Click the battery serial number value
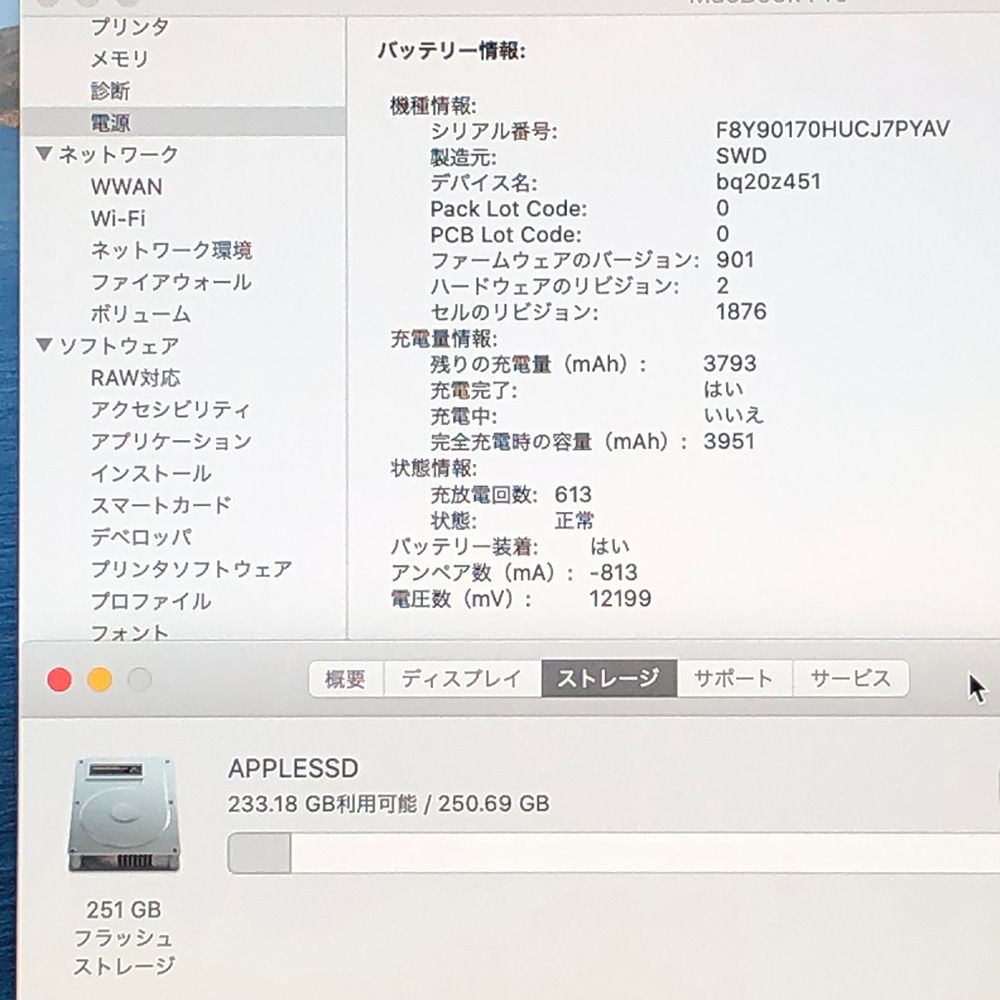The image size is (1000, 1000). pyautogui.click(x=832, y=130)
